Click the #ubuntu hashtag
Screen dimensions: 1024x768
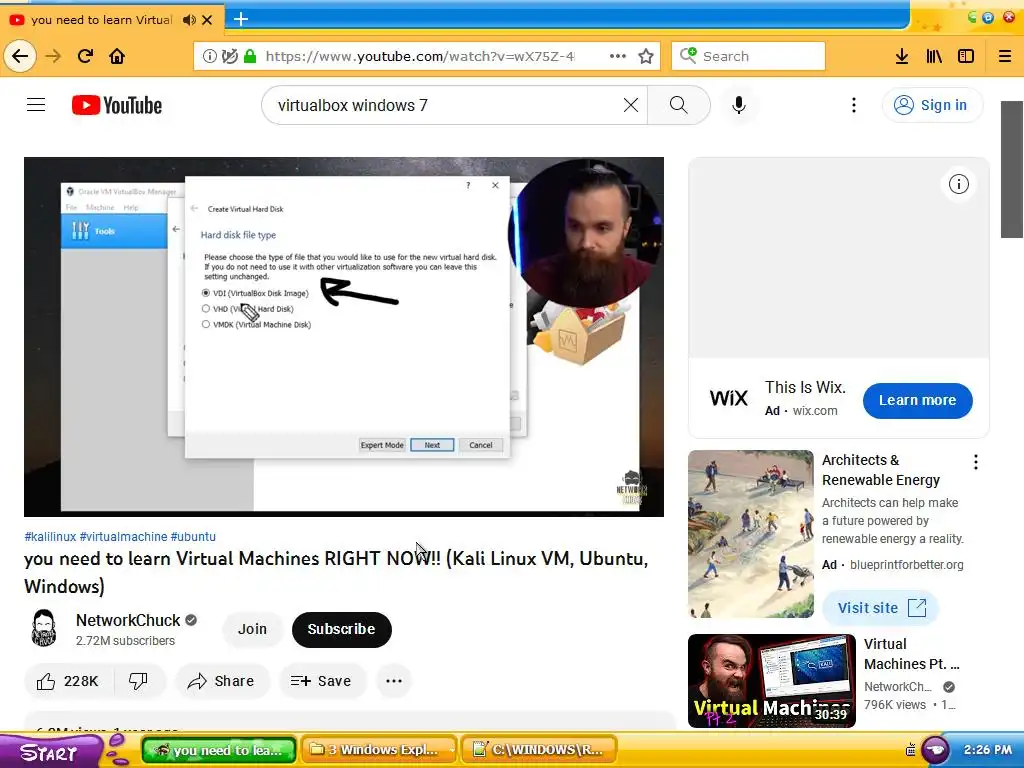point(193,536)
